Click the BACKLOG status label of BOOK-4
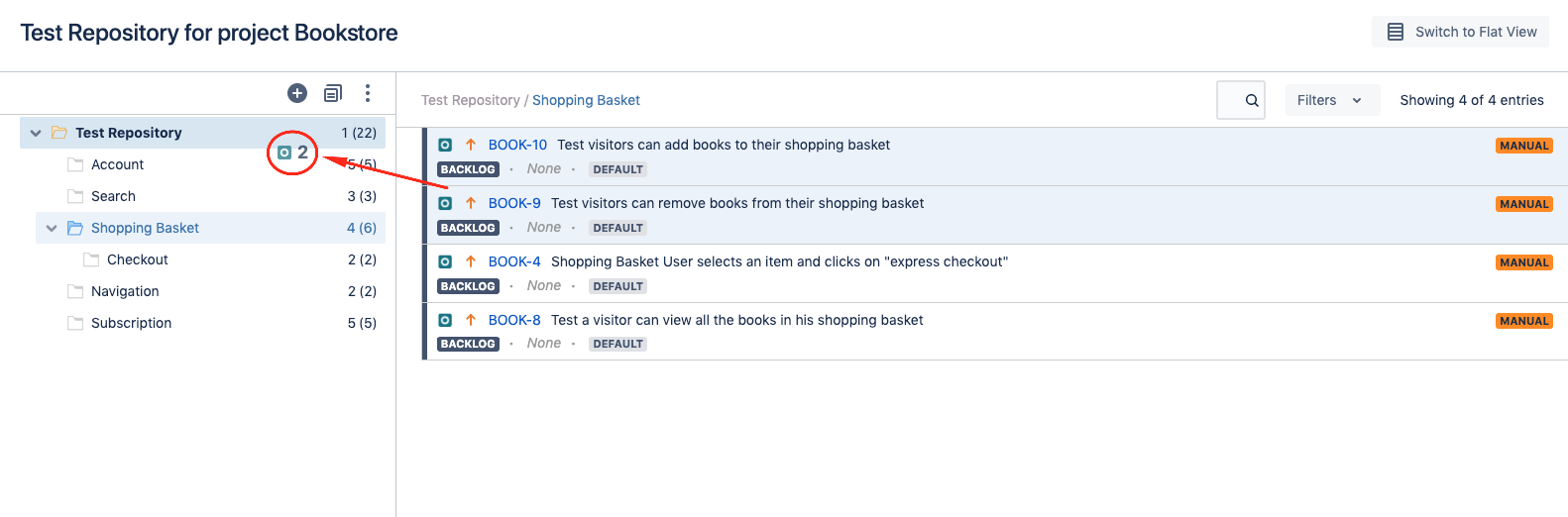 468,286
